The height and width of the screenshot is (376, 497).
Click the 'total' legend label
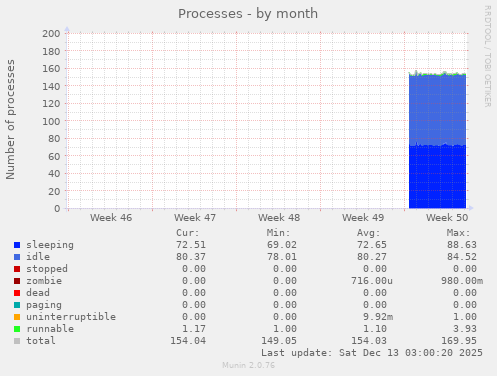coord(41,341)
